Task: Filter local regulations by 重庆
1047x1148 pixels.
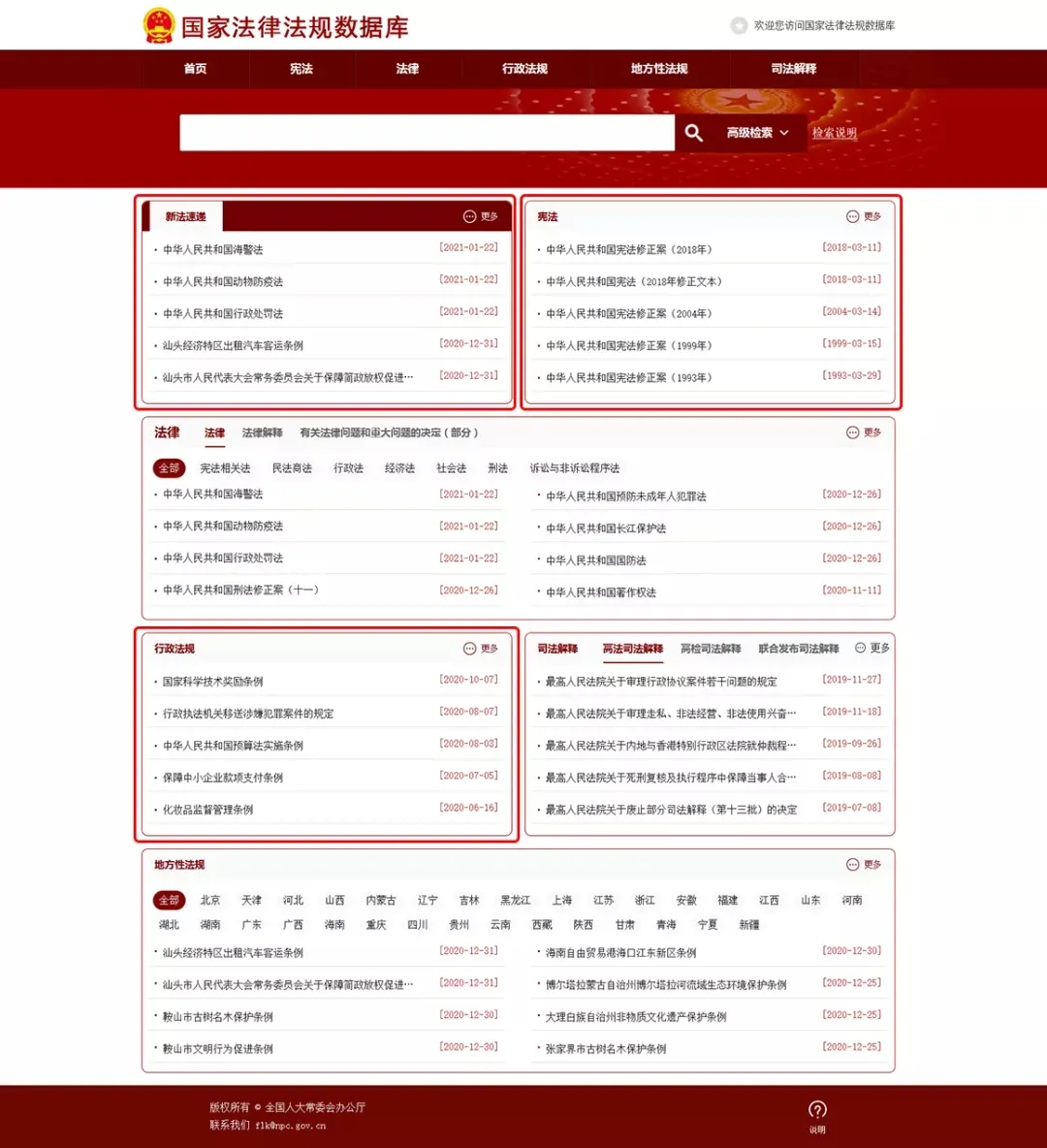Action: pyautogui.click(x=375, y=925)
